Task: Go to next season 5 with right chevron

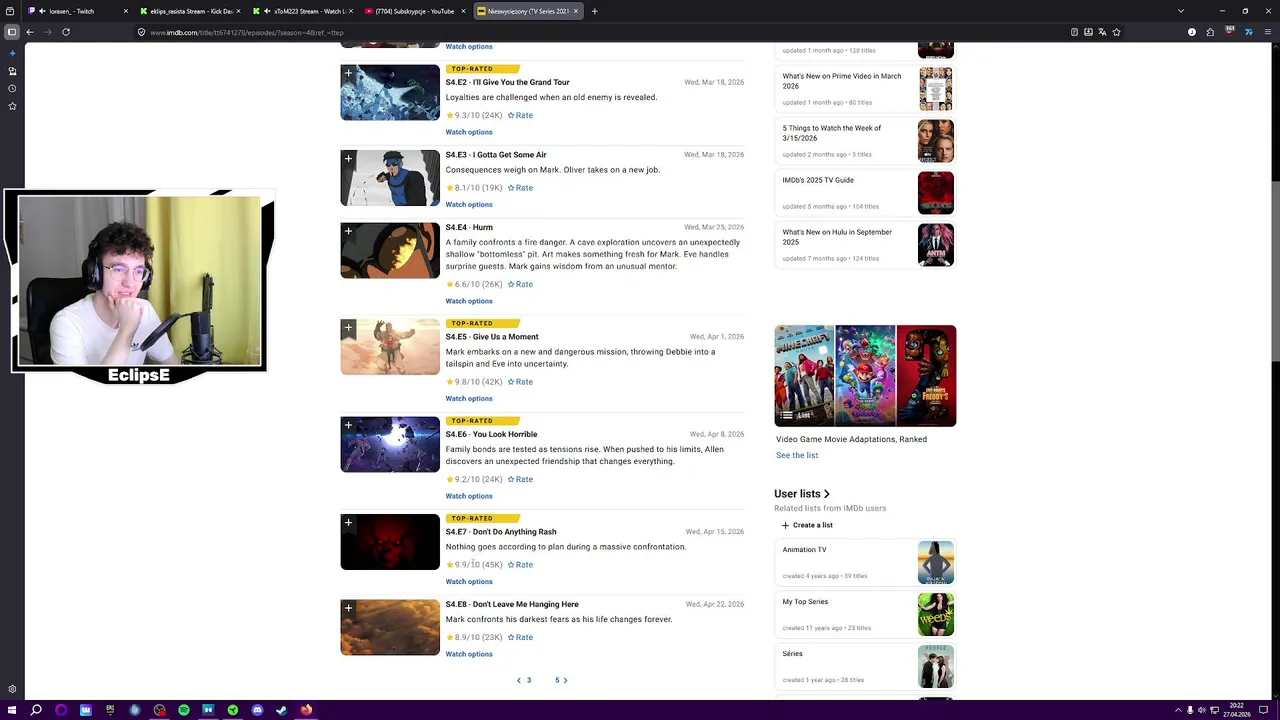Action: pyautogui.click(x=565, y=680)
